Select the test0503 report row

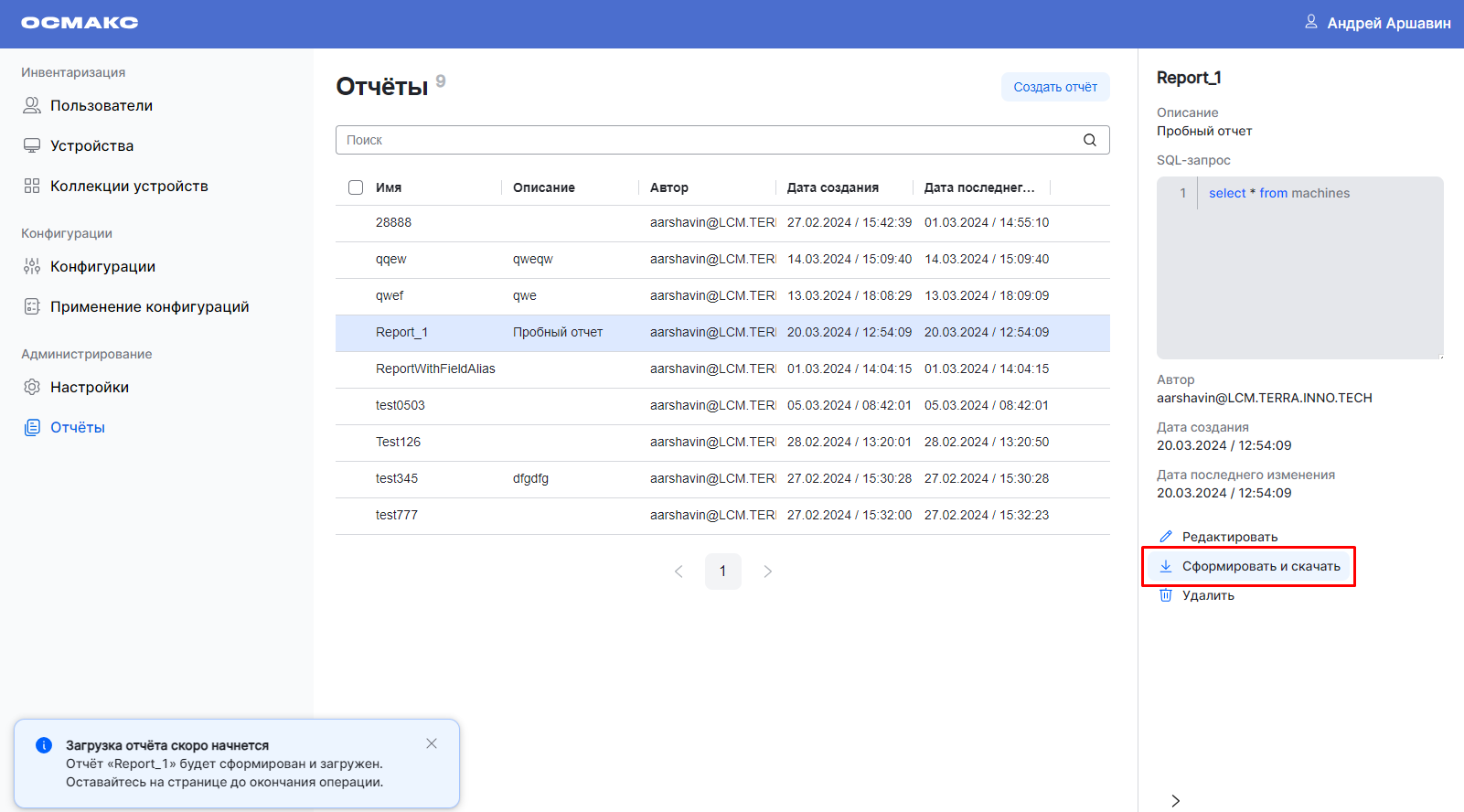pos(401,406)
